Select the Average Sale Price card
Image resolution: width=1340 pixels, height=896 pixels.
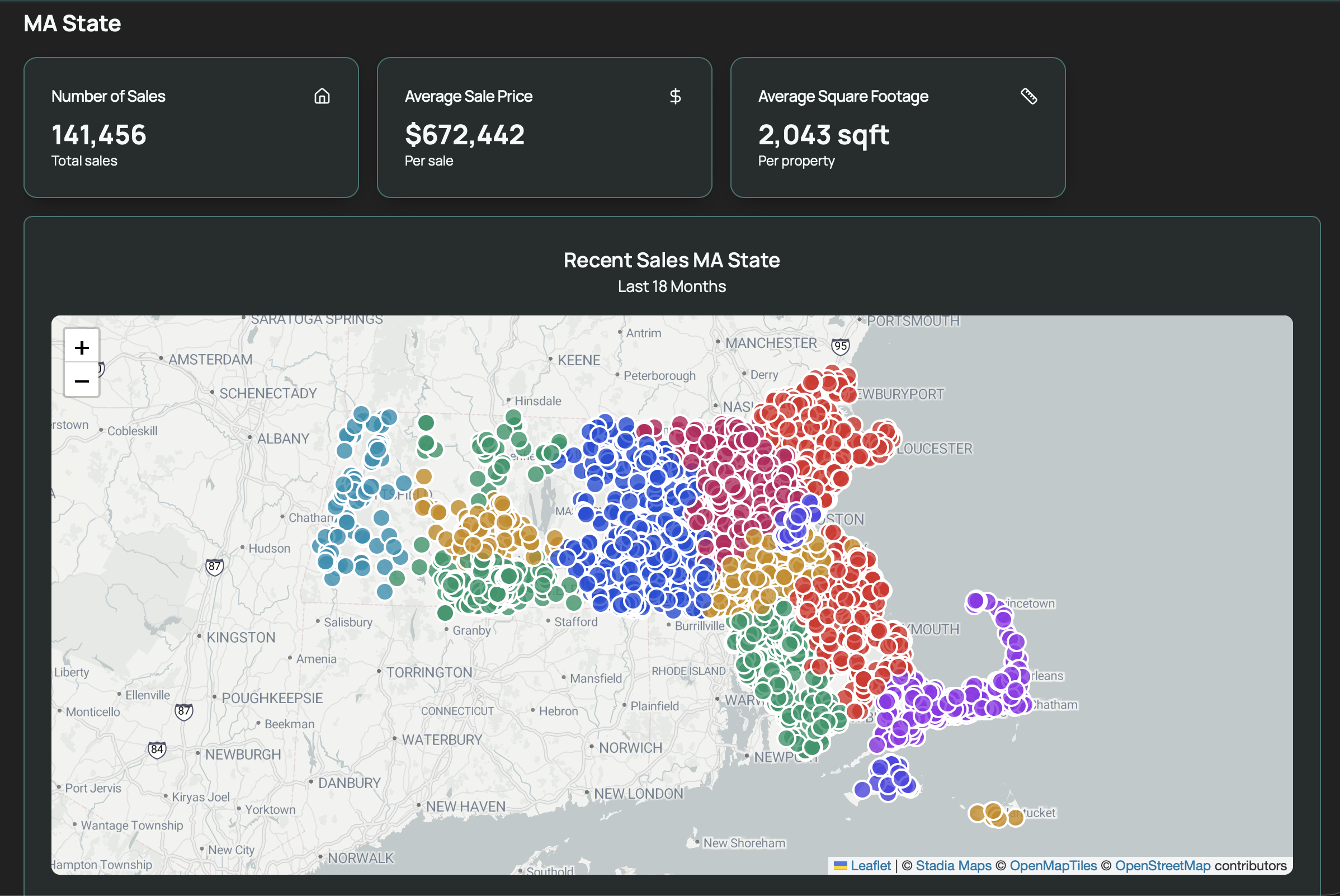(544, 128)
